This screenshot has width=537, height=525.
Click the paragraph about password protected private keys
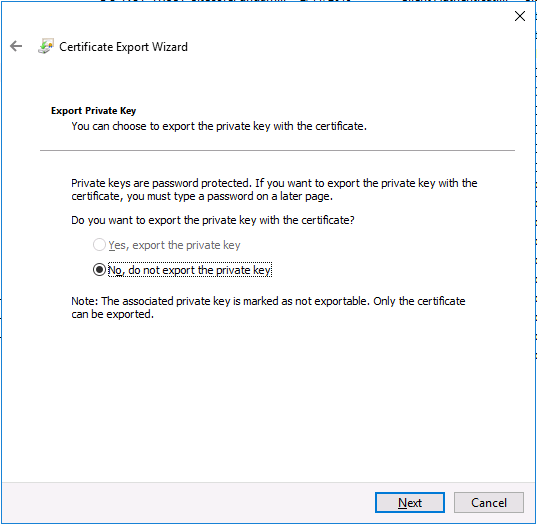click(274, 189)
